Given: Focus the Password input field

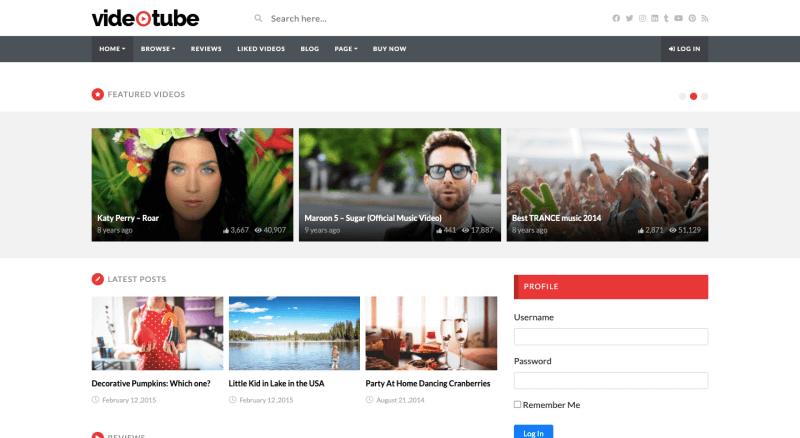Looking at the screenshot, I should coord(611,380).
